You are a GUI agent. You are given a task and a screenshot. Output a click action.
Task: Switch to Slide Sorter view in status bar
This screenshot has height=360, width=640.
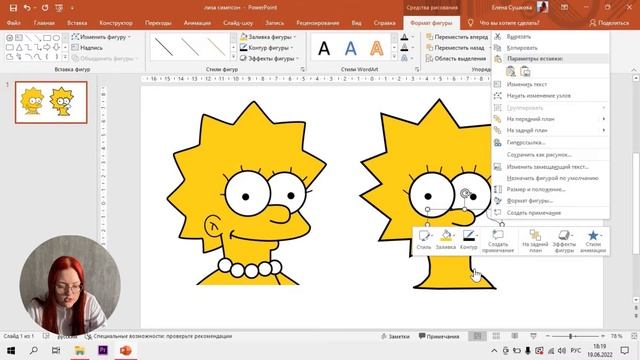496,336
